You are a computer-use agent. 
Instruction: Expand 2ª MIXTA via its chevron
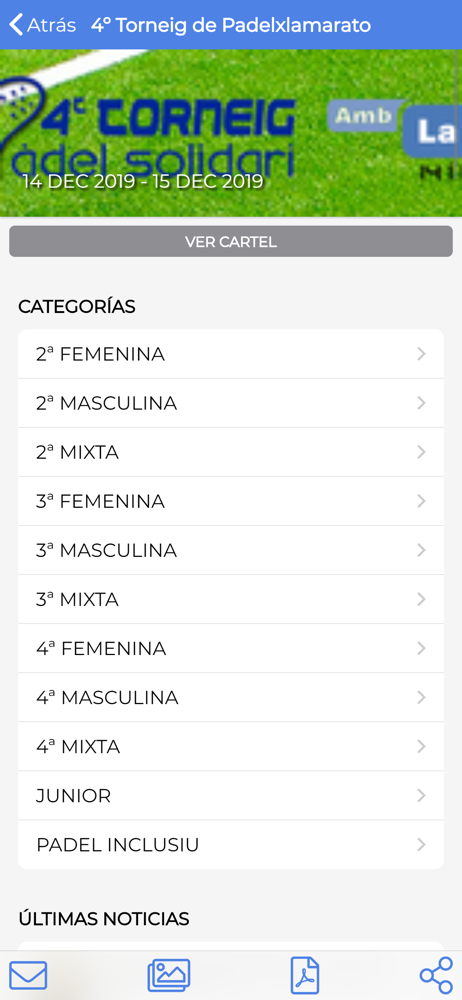[x=421, y=452]
